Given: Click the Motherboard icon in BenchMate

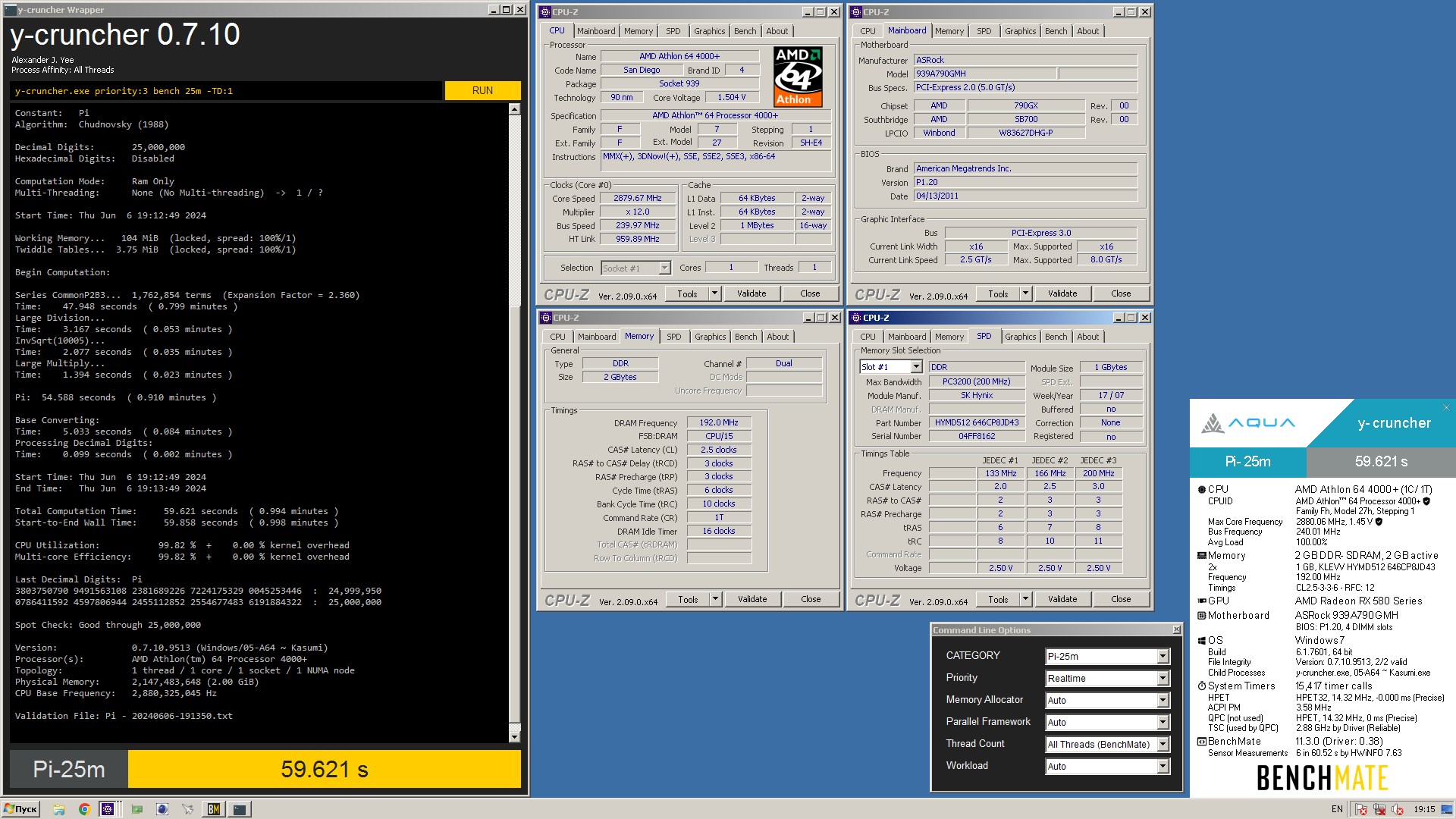Looking at the screenshot, I should pos(1201,615).
